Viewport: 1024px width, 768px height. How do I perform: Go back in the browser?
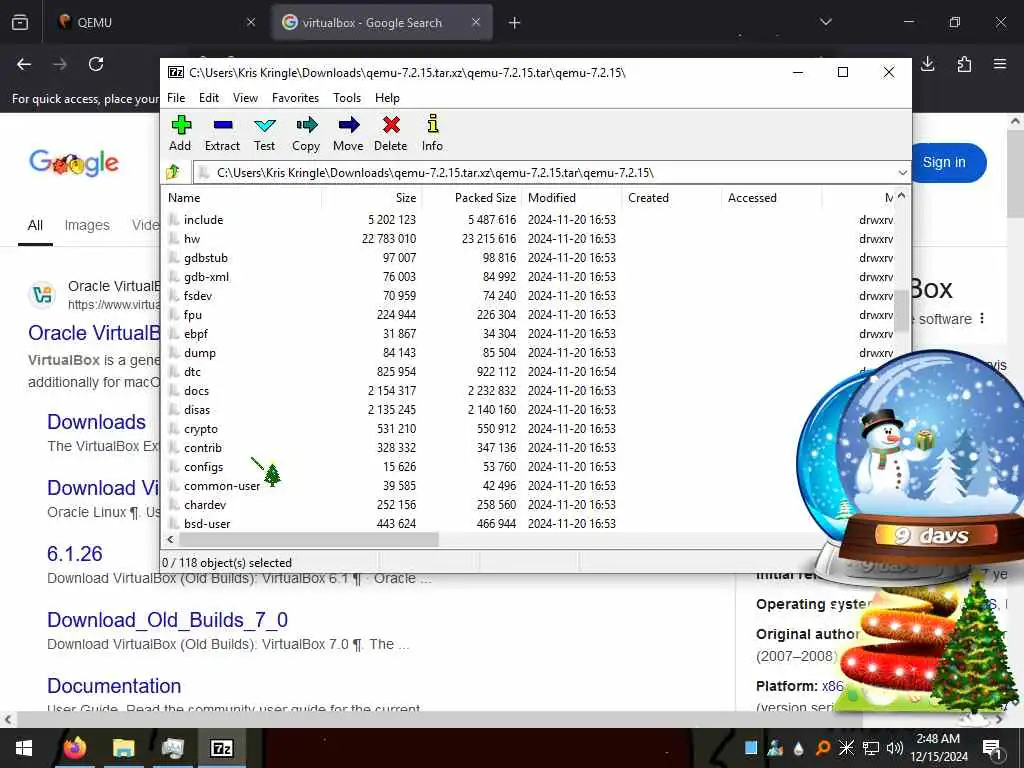(24, 64)
